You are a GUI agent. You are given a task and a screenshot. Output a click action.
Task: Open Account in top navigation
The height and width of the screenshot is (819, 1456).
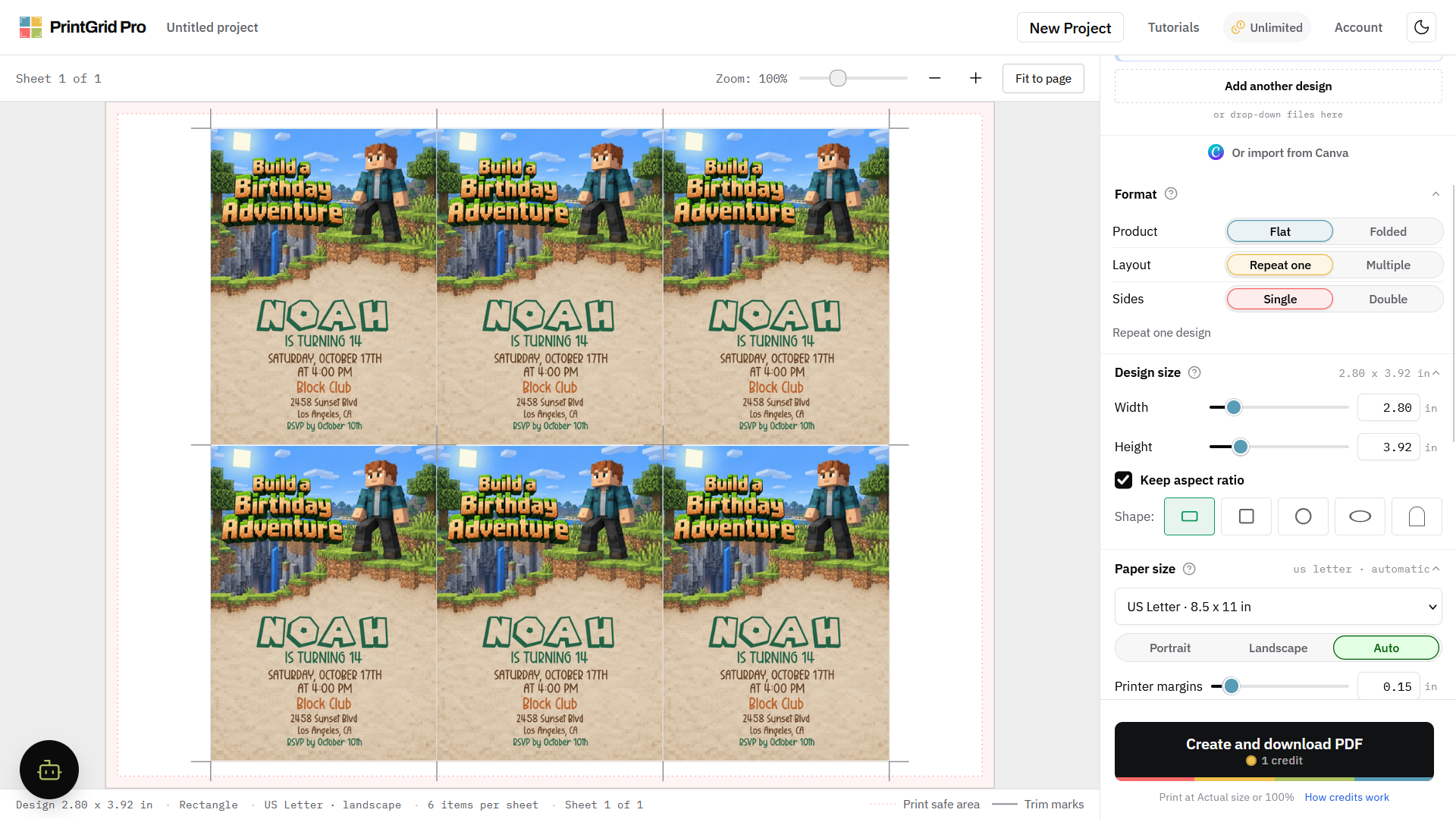[x=1358, y=27]
